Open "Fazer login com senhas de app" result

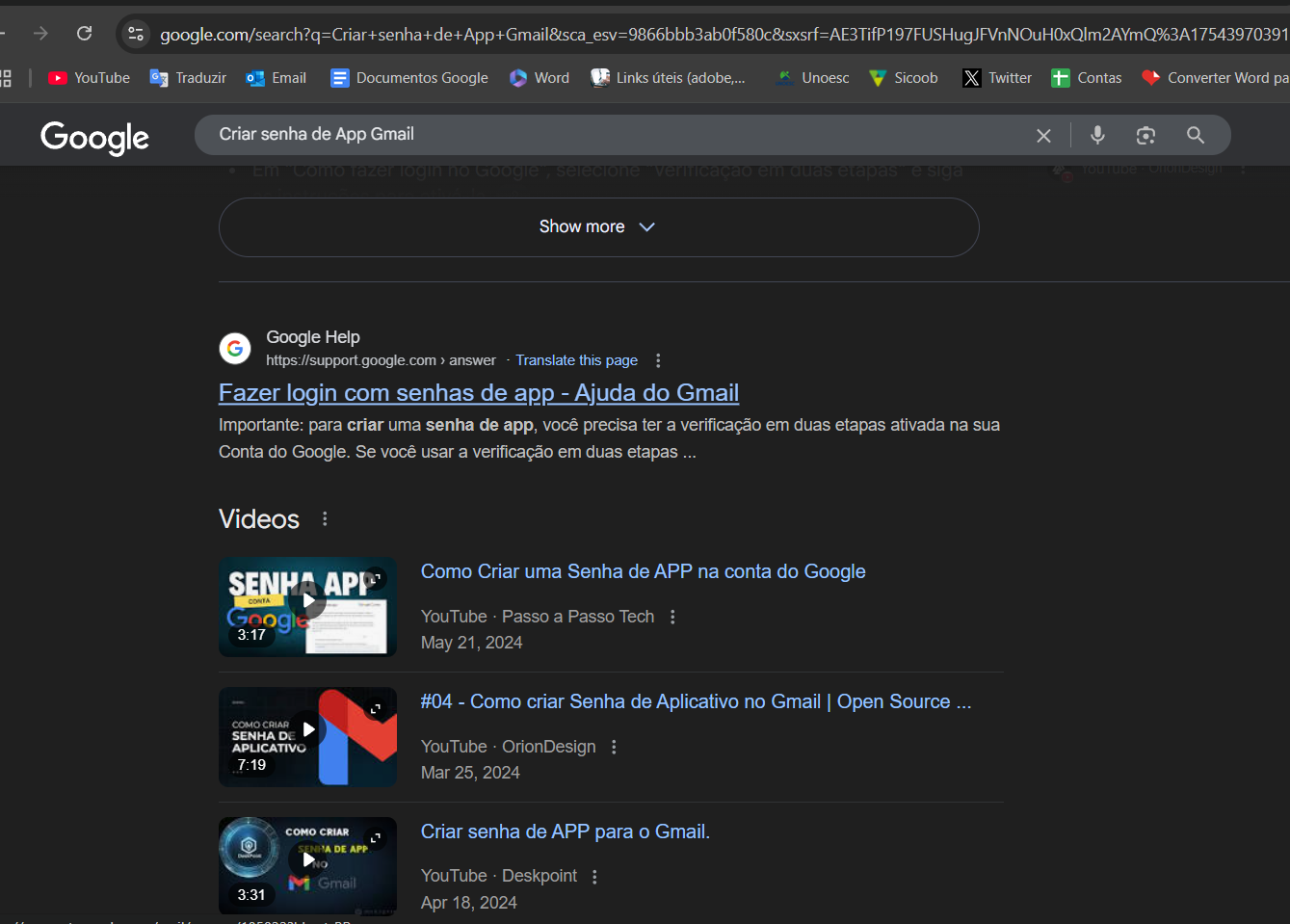[x=478, y=392]
